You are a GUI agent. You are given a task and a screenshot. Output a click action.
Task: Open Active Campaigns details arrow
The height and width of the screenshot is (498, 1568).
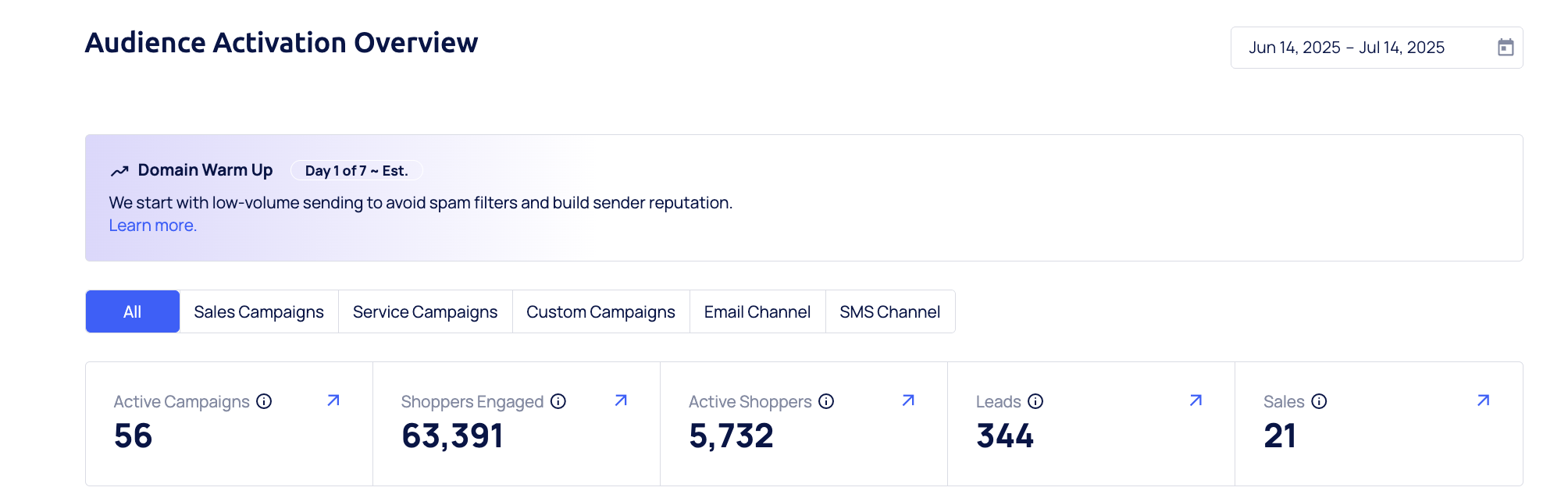[x=333, y=400]
